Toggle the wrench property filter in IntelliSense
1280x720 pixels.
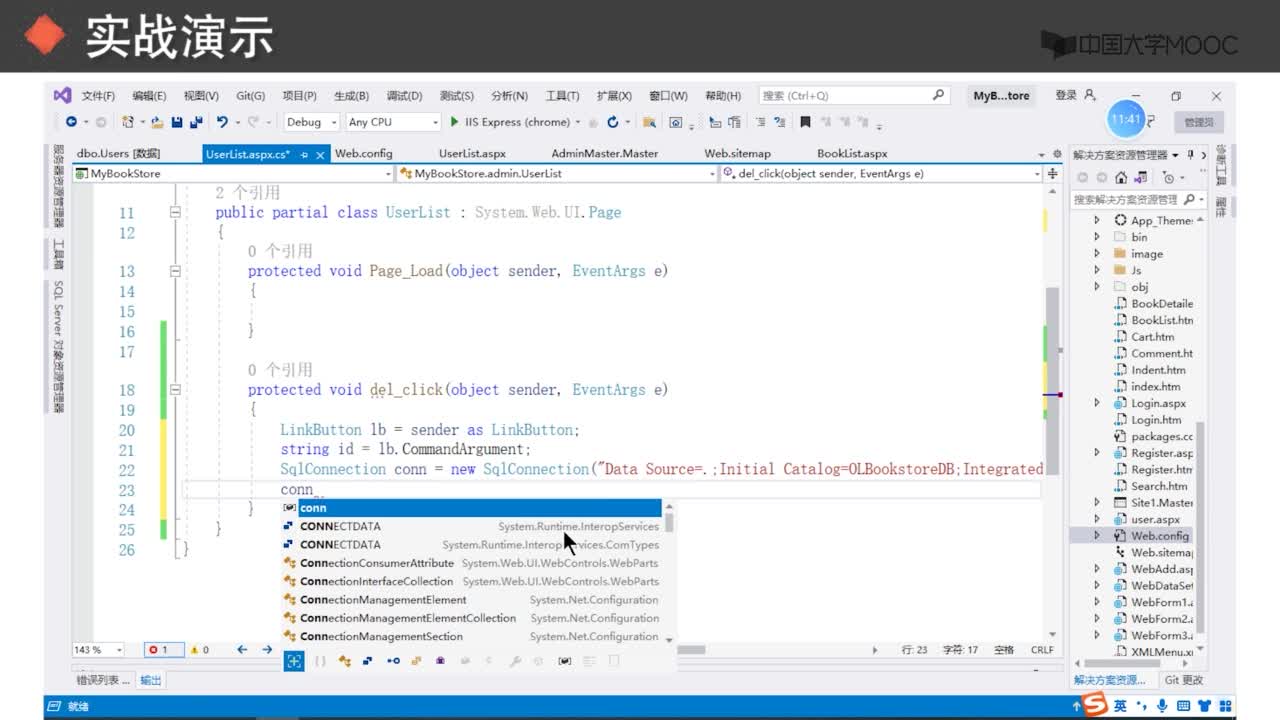tap(515, 661)
